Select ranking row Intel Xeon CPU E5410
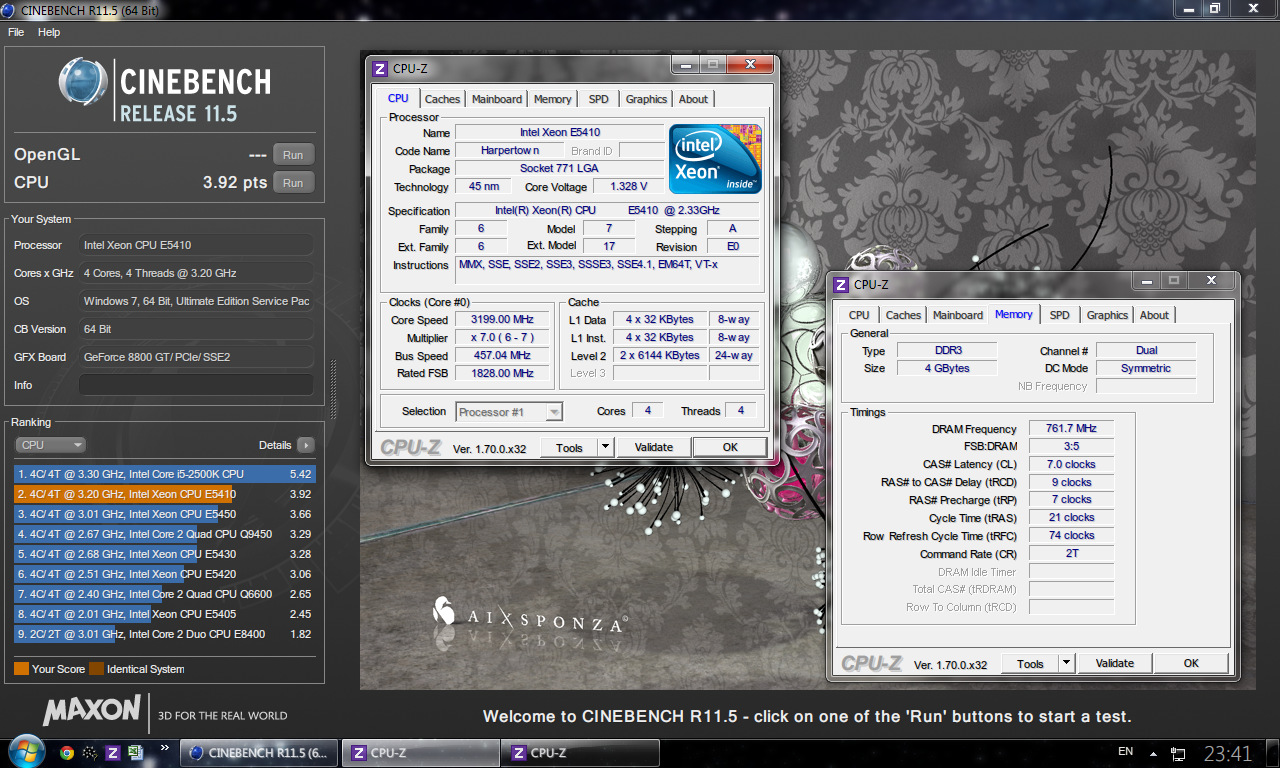Viewport: 1280px width, 768px height. click(164, 494)
